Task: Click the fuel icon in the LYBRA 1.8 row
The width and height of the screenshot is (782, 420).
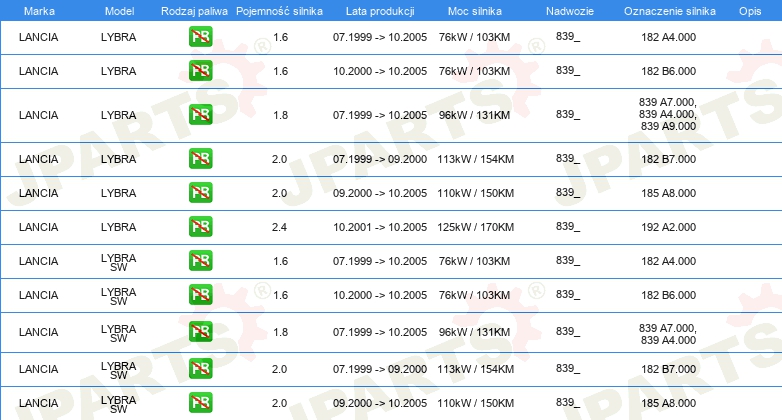Action: point(200,114)
